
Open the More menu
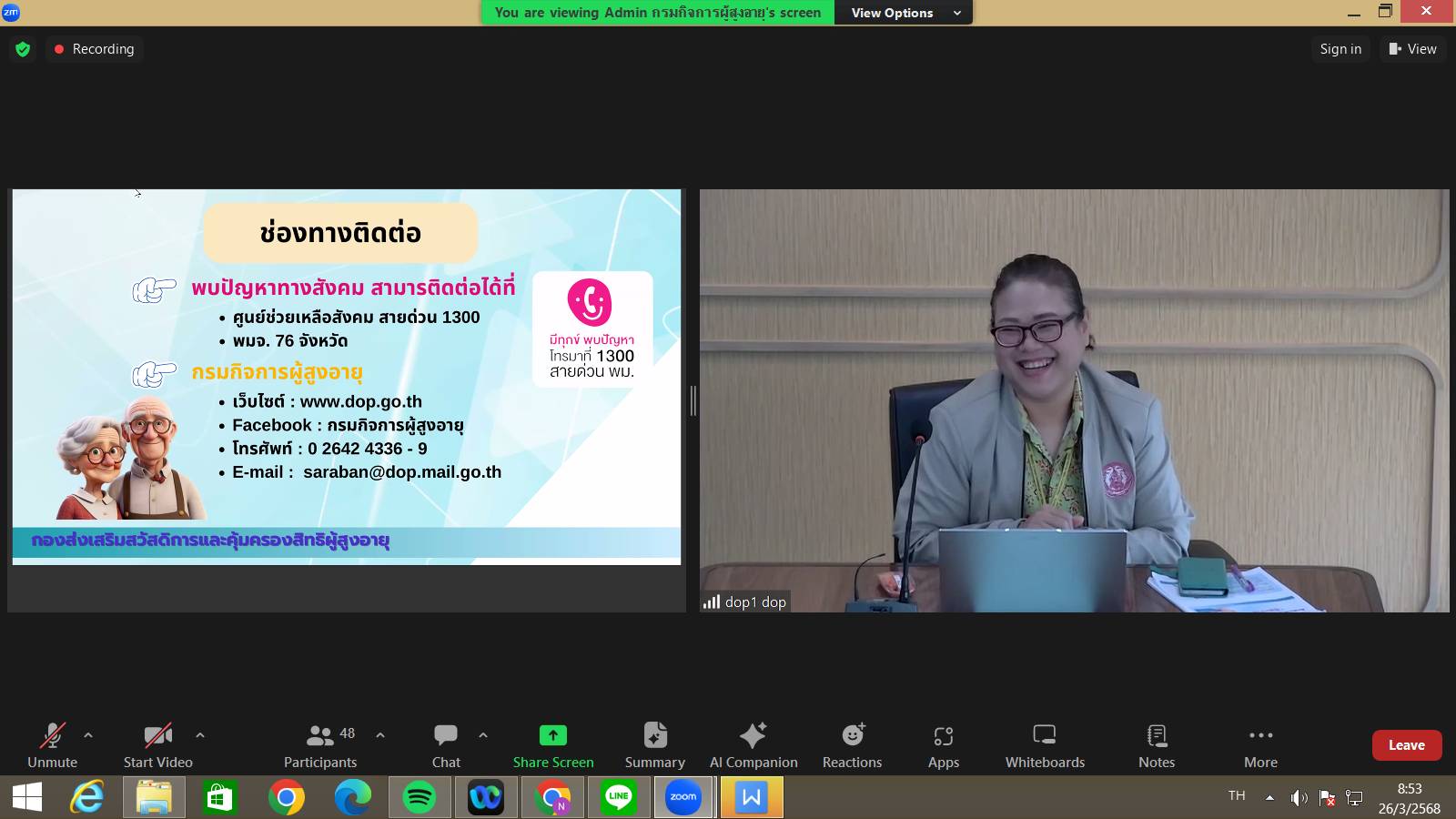click(1260, 745)
